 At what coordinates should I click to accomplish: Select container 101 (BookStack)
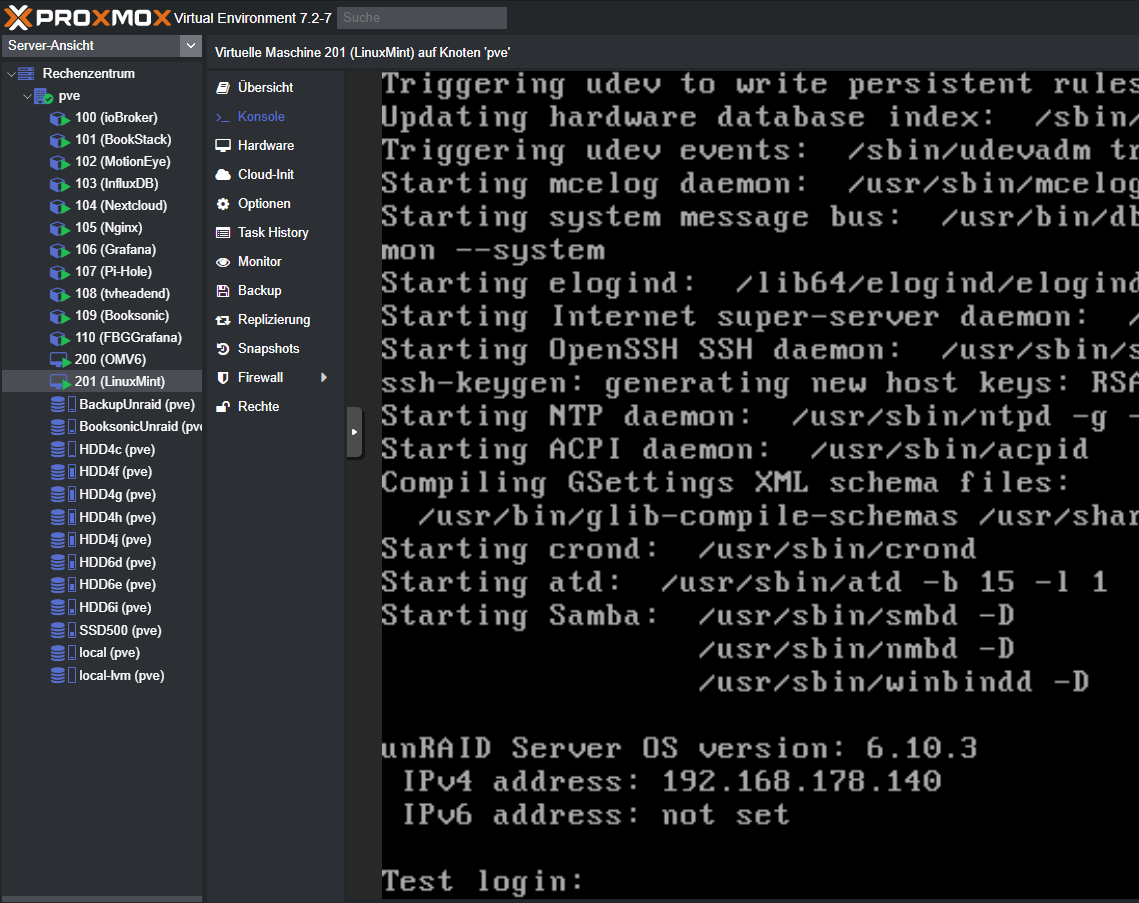(102, 139)
